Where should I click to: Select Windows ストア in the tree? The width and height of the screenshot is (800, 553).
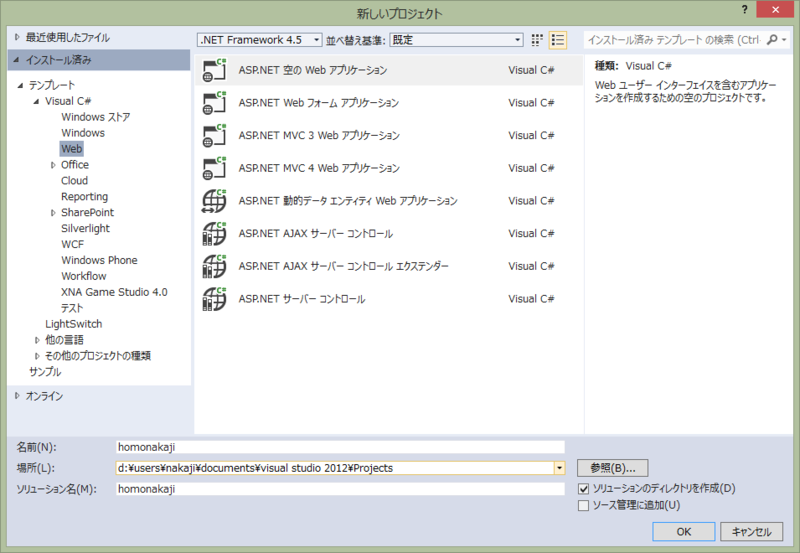click(x=96, y=117)
